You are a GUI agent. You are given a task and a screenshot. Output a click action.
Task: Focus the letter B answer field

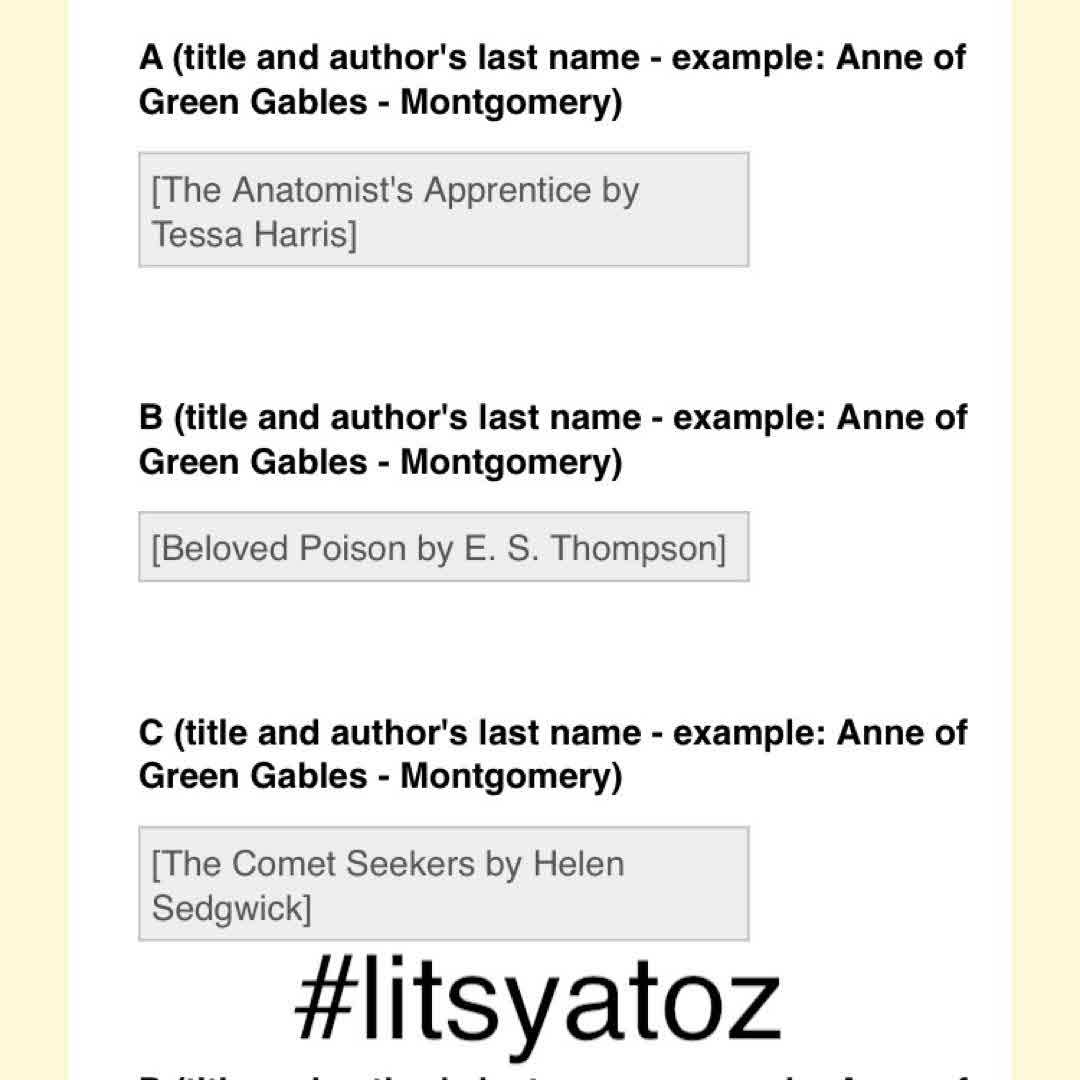pos(443,547)
